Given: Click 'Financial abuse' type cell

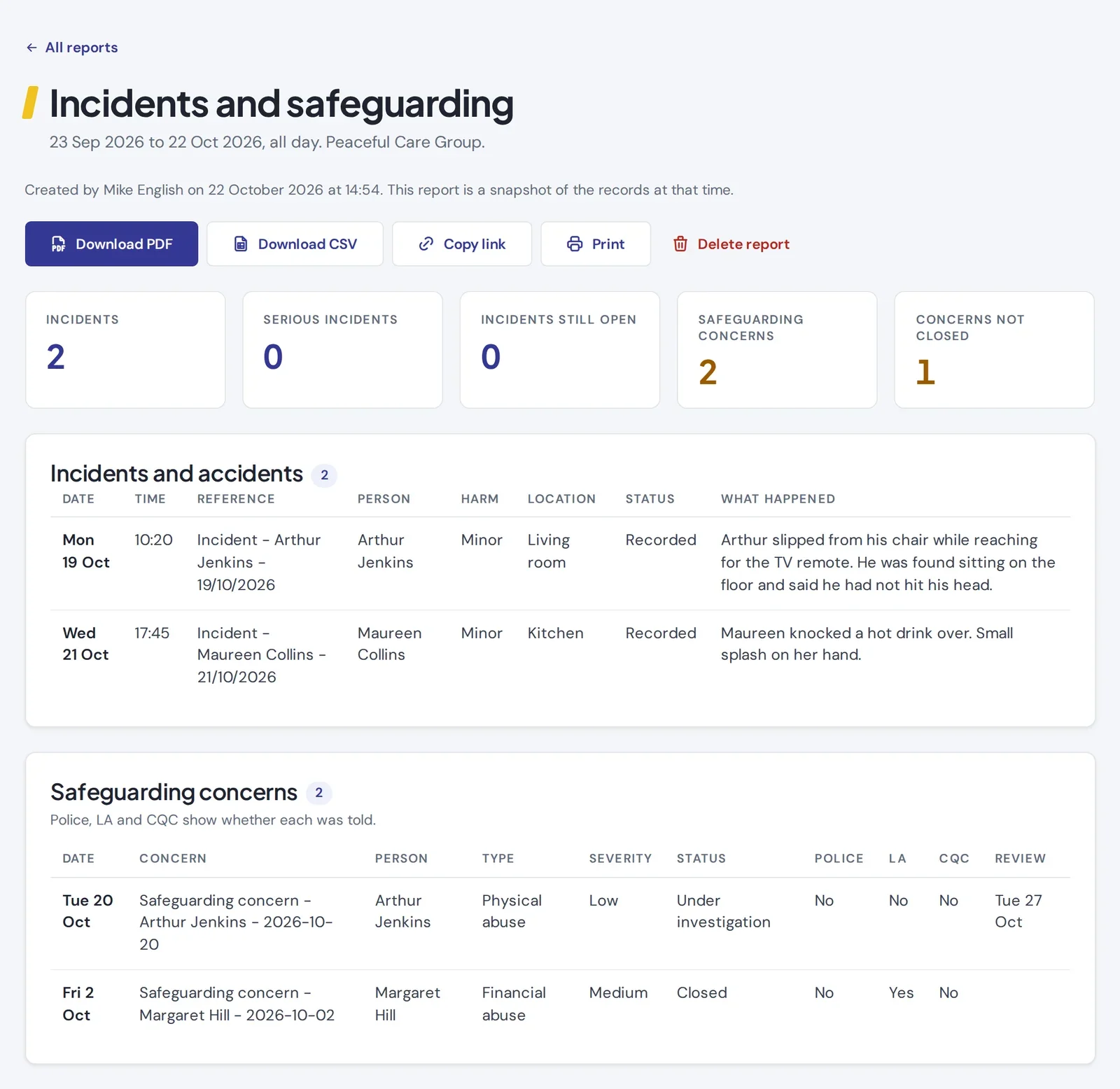Looking at the screenshot, I should coord(514,1004).
